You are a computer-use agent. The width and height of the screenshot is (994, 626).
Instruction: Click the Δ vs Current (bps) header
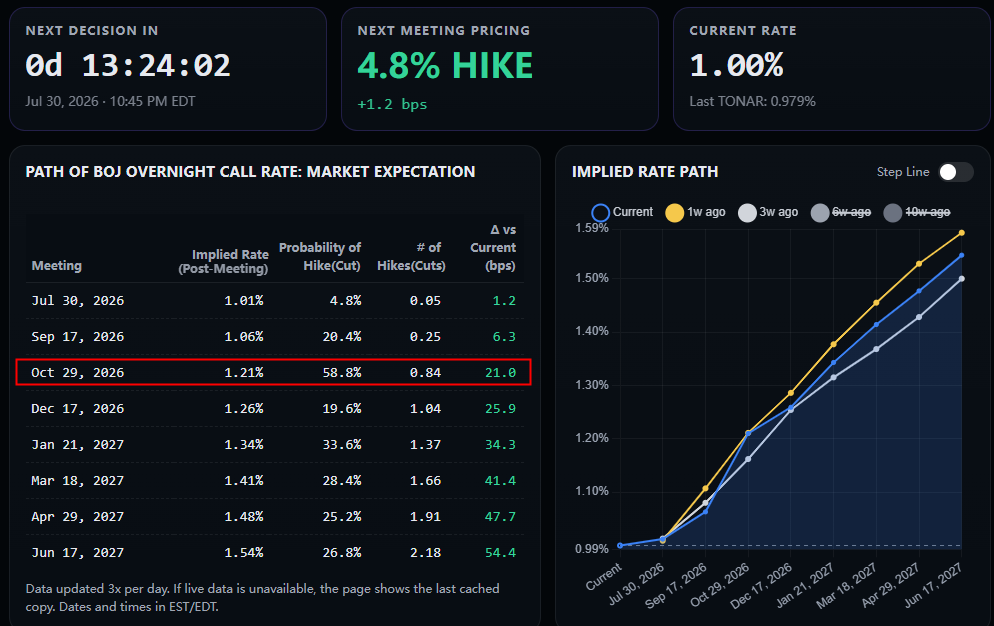pos(493,247)
